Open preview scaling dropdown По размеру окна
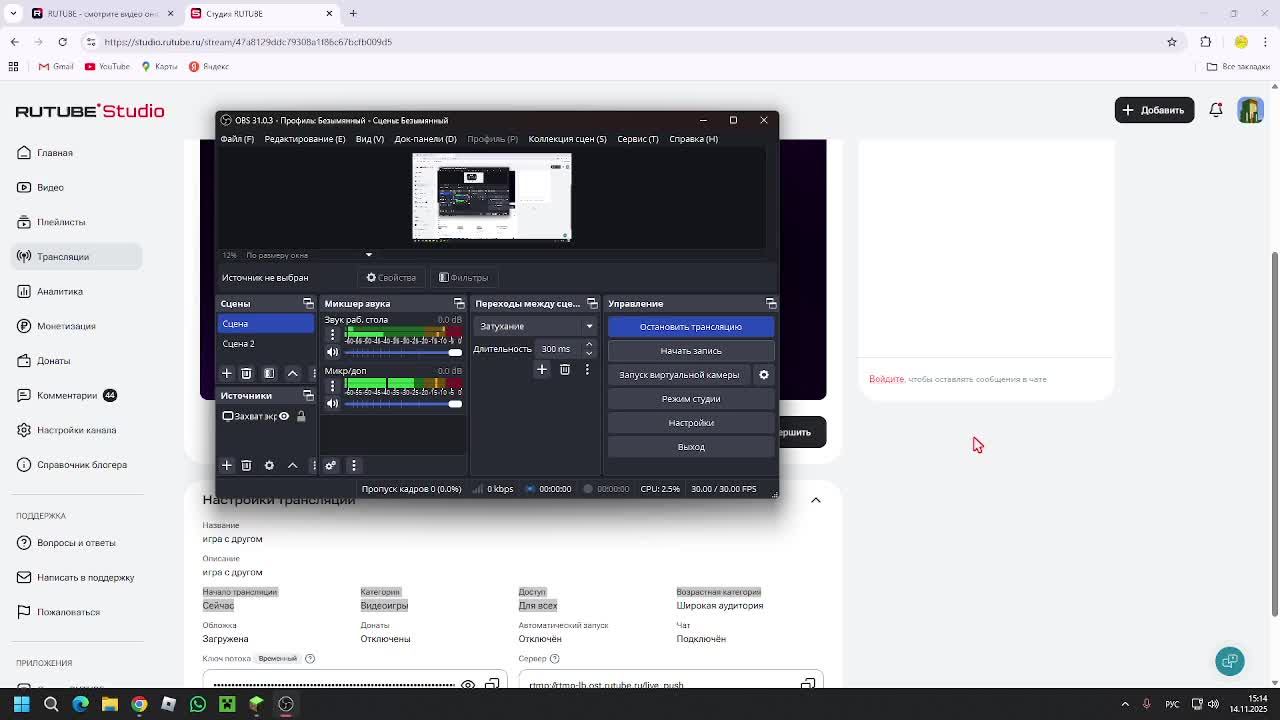This screenshot has height=720, width=1280. coord(309,255)
